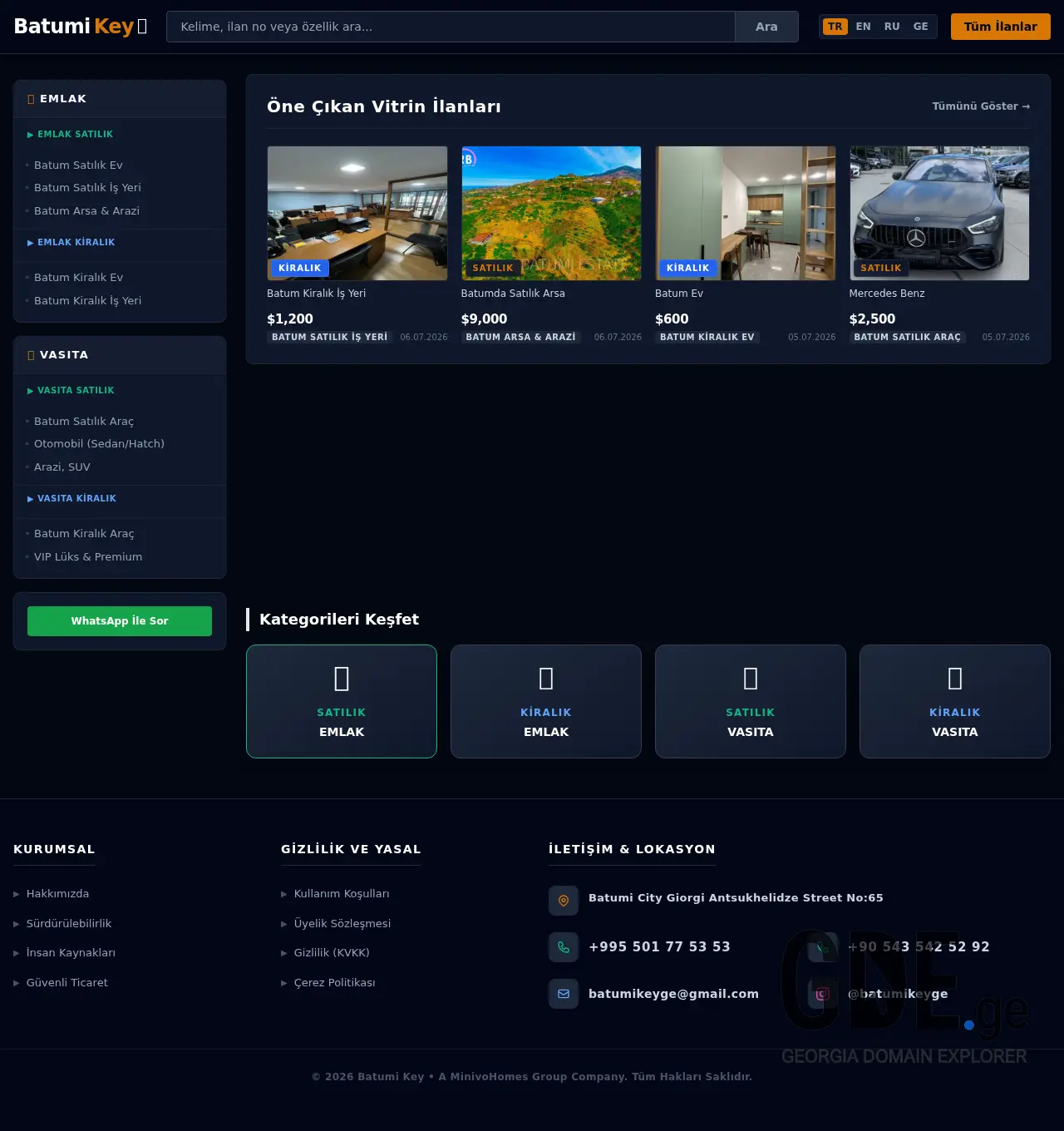Open Batum Arsa & Arazi category
The width and height of the screenshot is (1064, 1131).
pyautogui.click(x=86, y=210)
